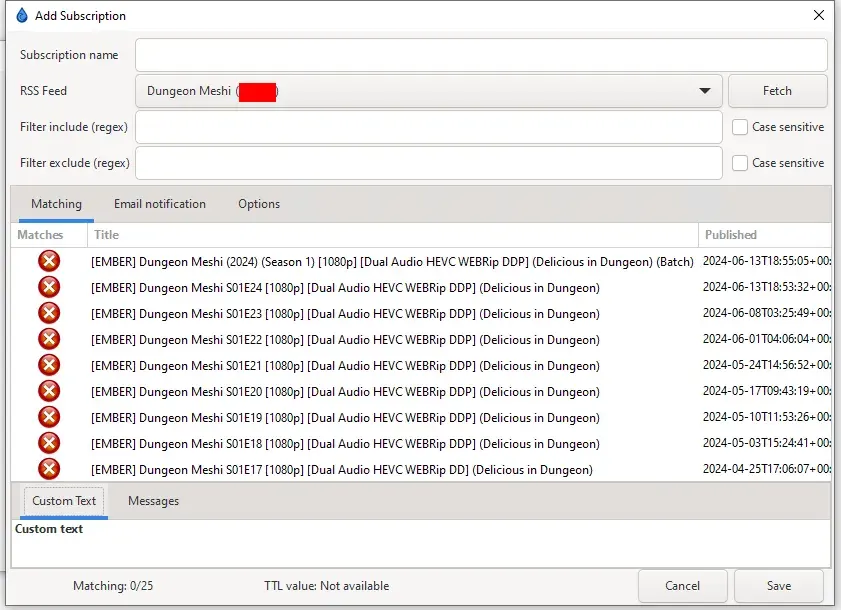The image size is (841, 610).
Task: Click the published date 2024-04-25T17:06:07
Action: tap(767, 469)
